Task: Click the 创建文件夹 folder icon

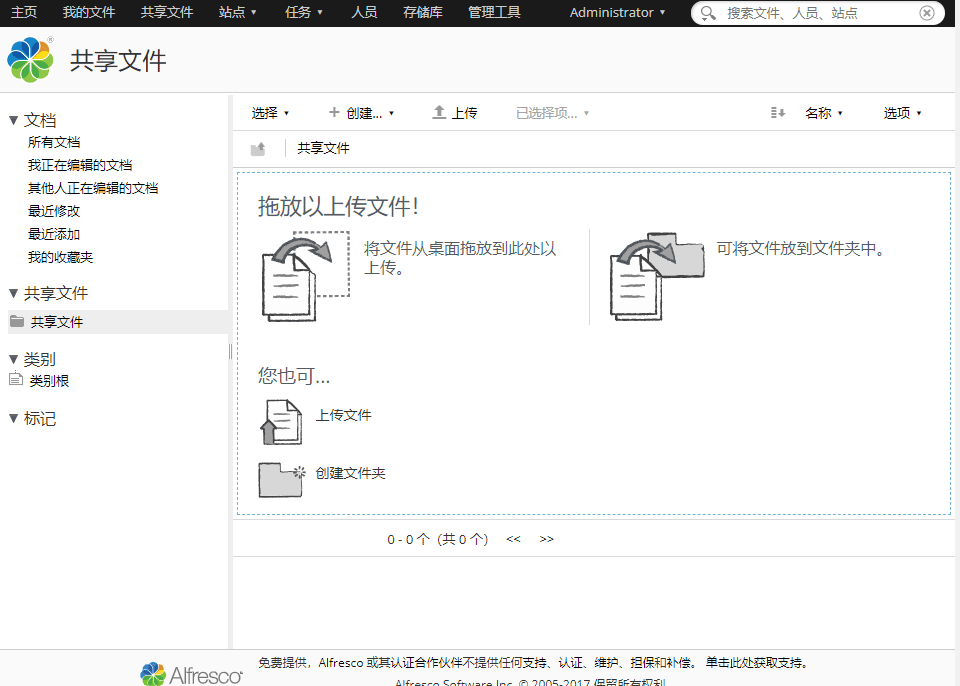Action: coord(281,479)
